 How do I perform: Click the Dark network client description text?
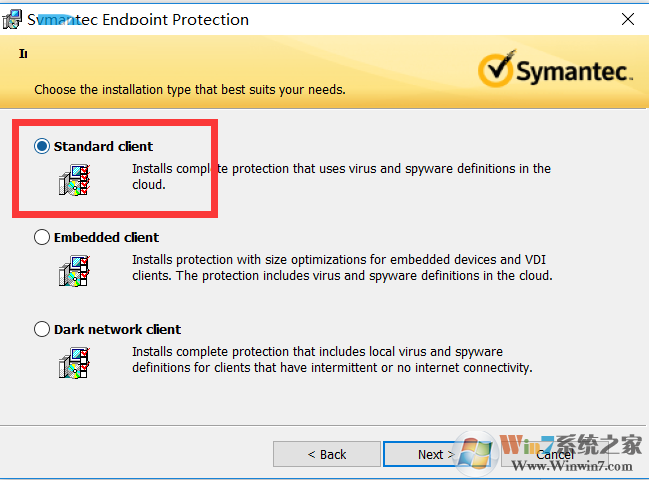click(331, 360)
